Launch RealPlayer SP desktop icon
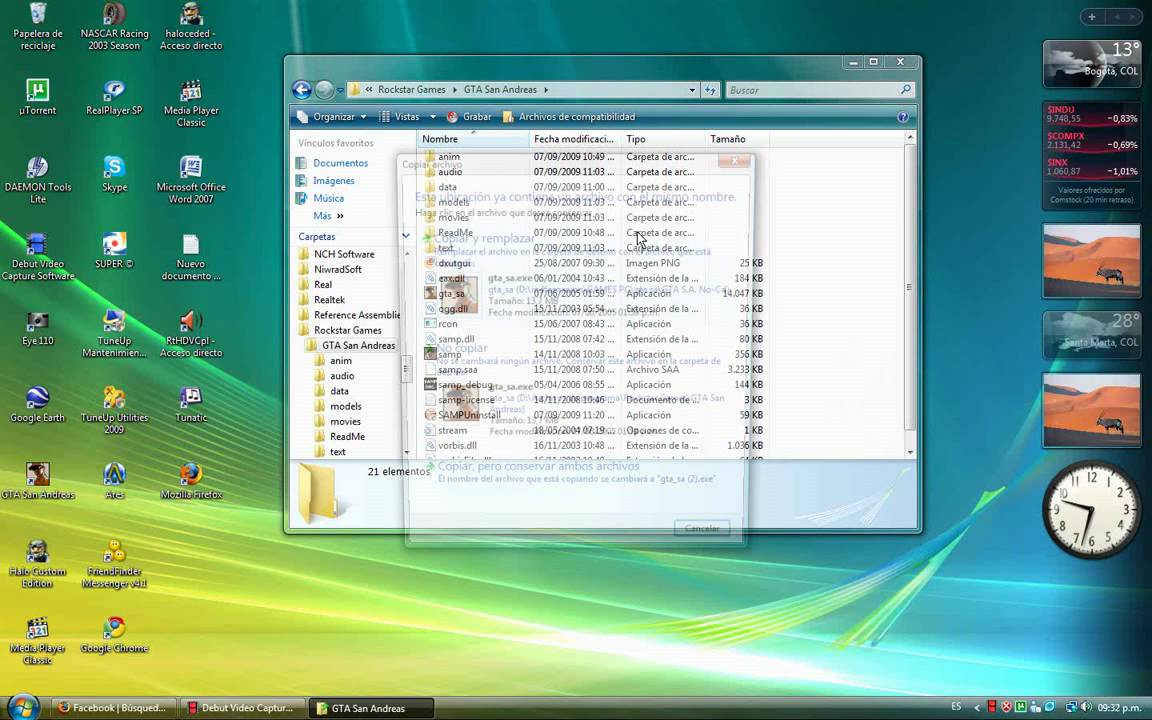The image size is (1152, 720). pyautogui.click(x=114, y=98)
